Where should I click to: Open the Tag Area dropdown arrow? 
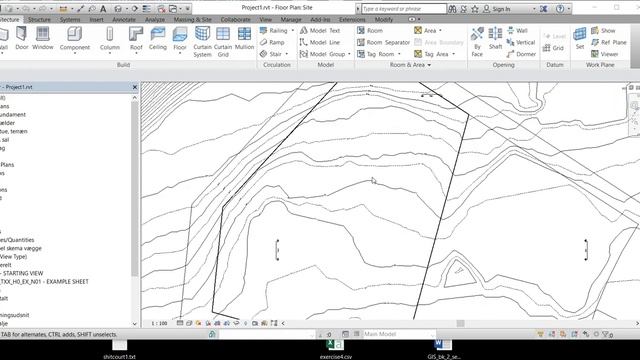click(453, 54)
